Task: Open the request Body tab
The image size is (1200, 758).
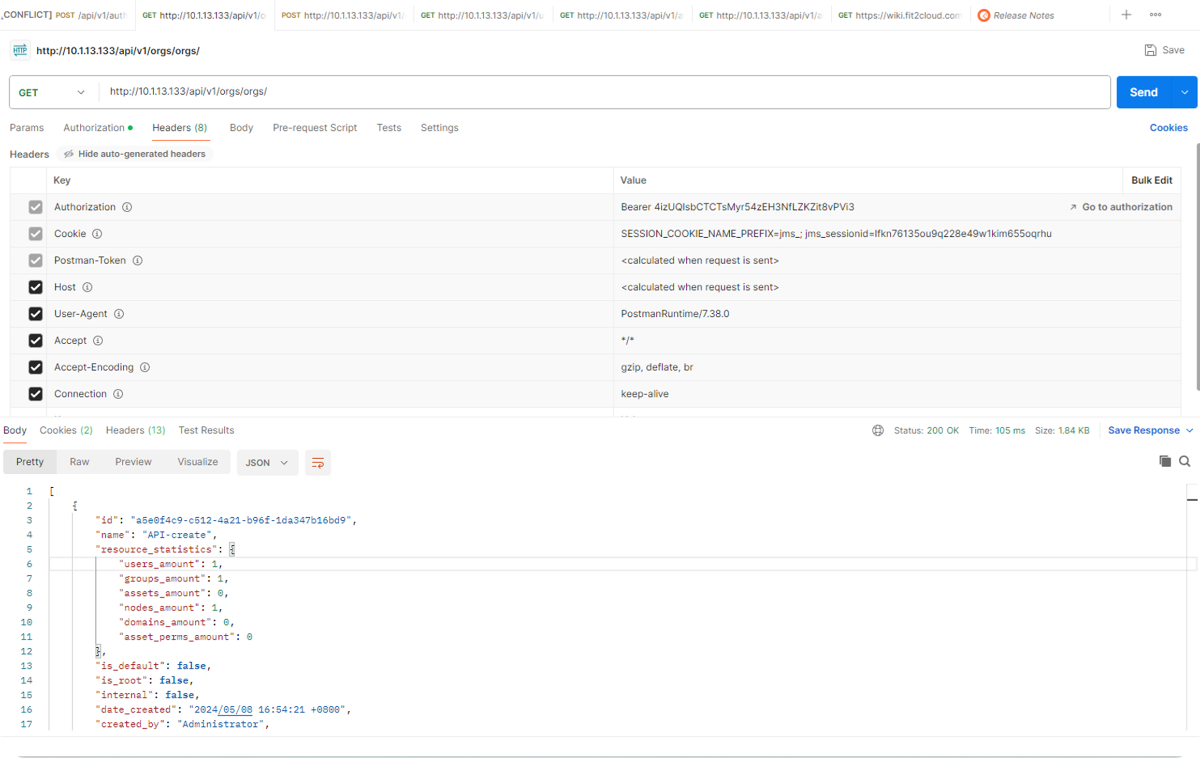Action: click(x=241, y=128)
